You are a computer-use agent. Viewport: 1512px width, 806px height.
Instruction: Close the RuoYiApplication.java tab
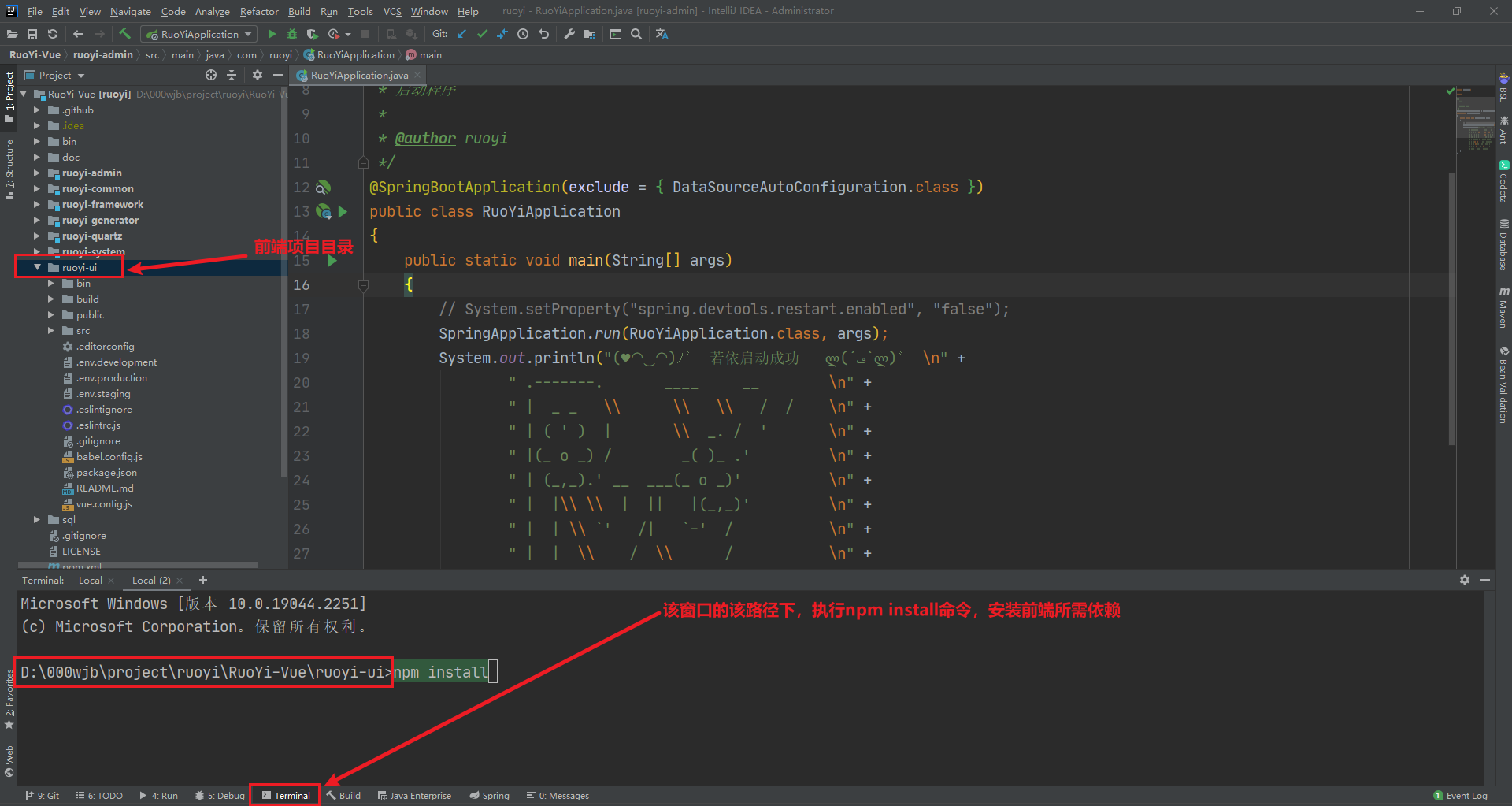point(417,75)
